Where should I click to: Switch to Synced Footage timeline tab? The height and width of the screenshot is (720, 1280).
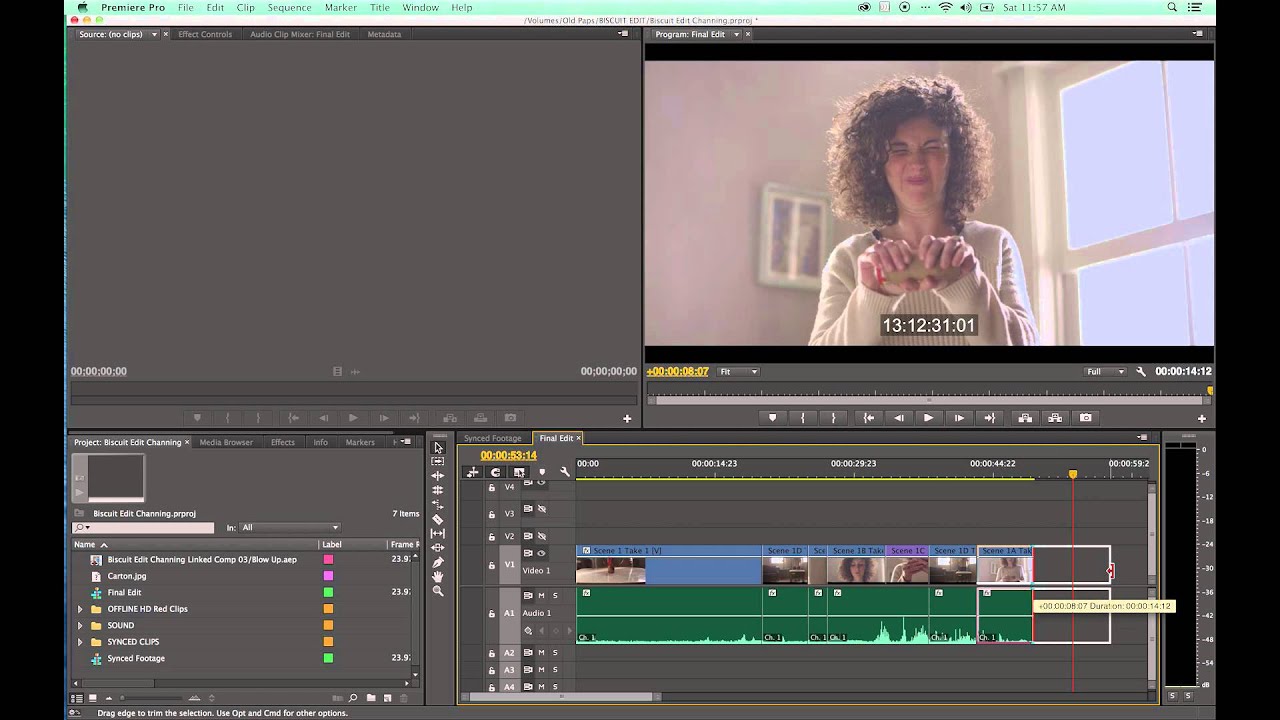click(492, 438)
